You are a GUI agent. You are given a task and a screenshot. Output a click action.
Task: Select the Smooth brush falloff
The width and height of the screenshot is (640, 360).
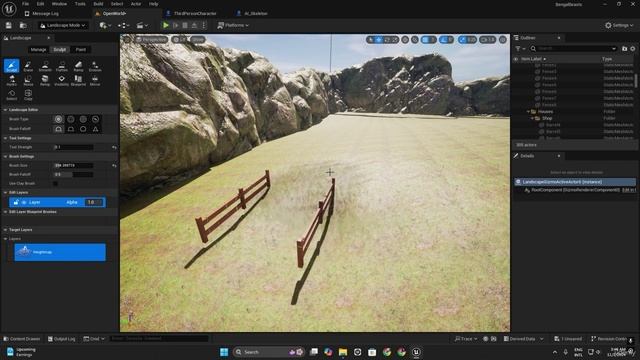(x=58, y=129)
